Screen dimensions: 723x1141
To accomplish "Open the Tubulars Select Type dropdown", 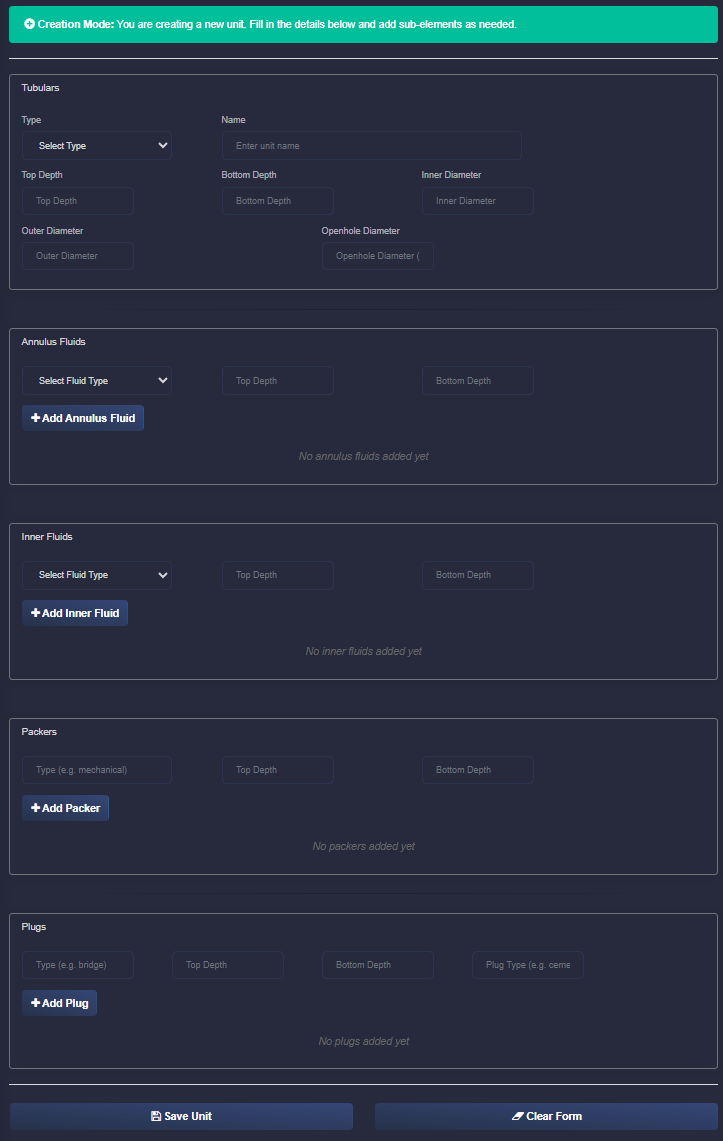I will tap(97, 146).
